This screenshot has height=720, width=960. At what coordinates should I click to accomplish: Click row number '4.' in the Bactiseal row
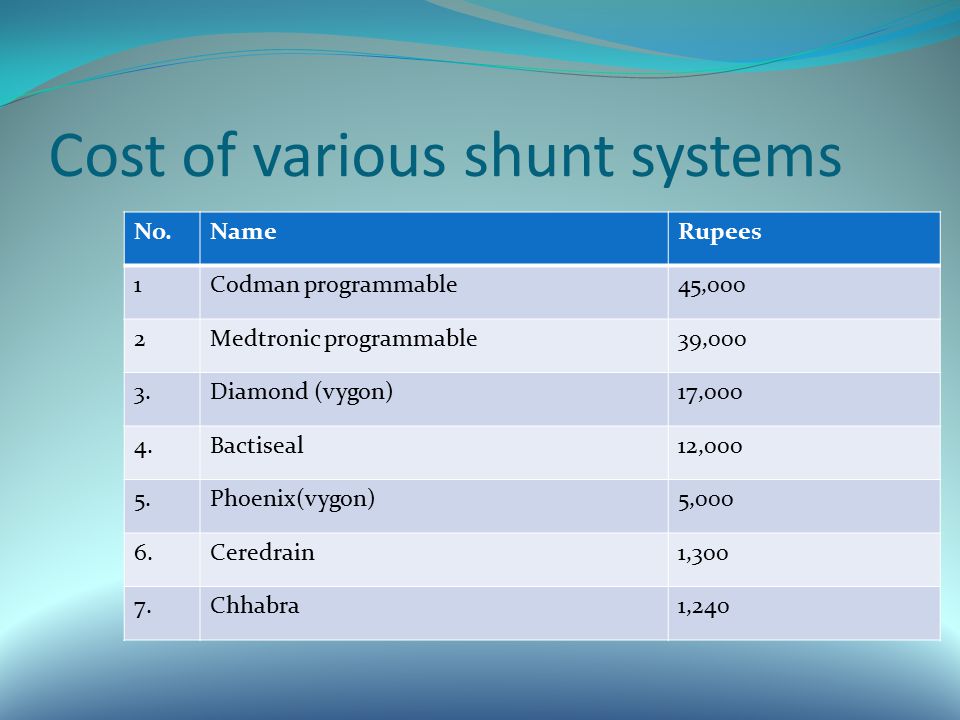click(x=162, y=452)
